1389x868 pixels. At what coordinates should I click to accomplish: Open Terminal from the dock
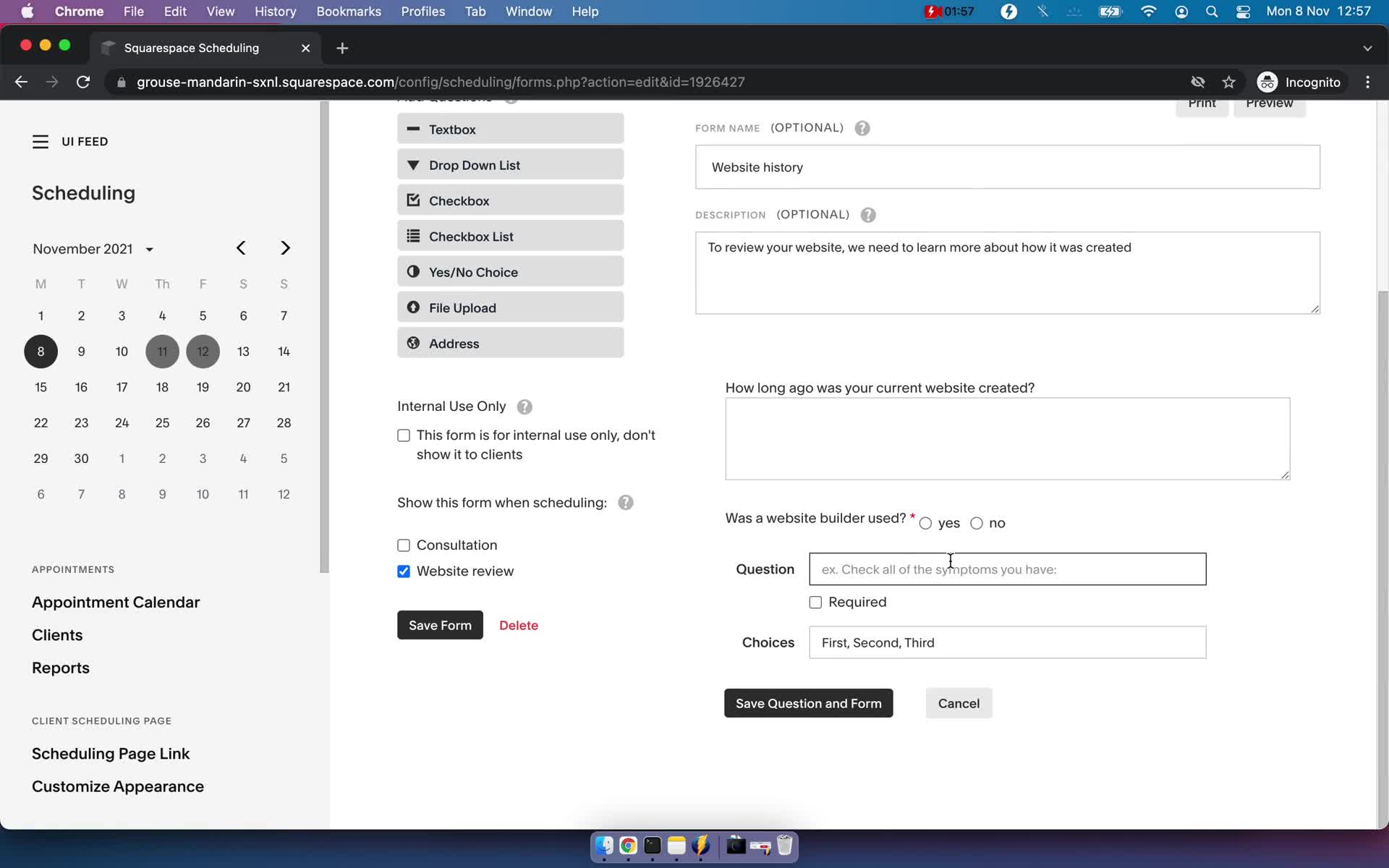coord(653,846)
